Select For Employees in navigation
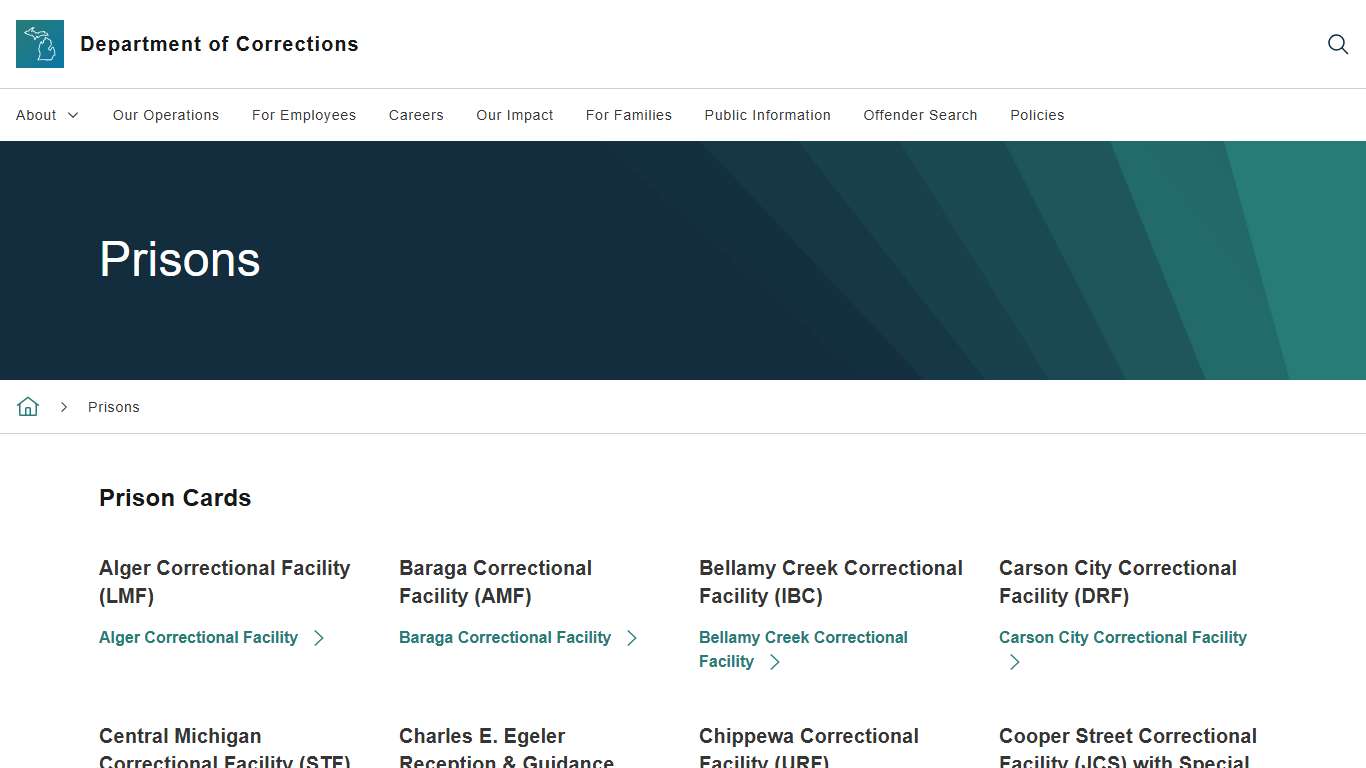Screen dimensions: 1366x768 (x=304, y=115)
